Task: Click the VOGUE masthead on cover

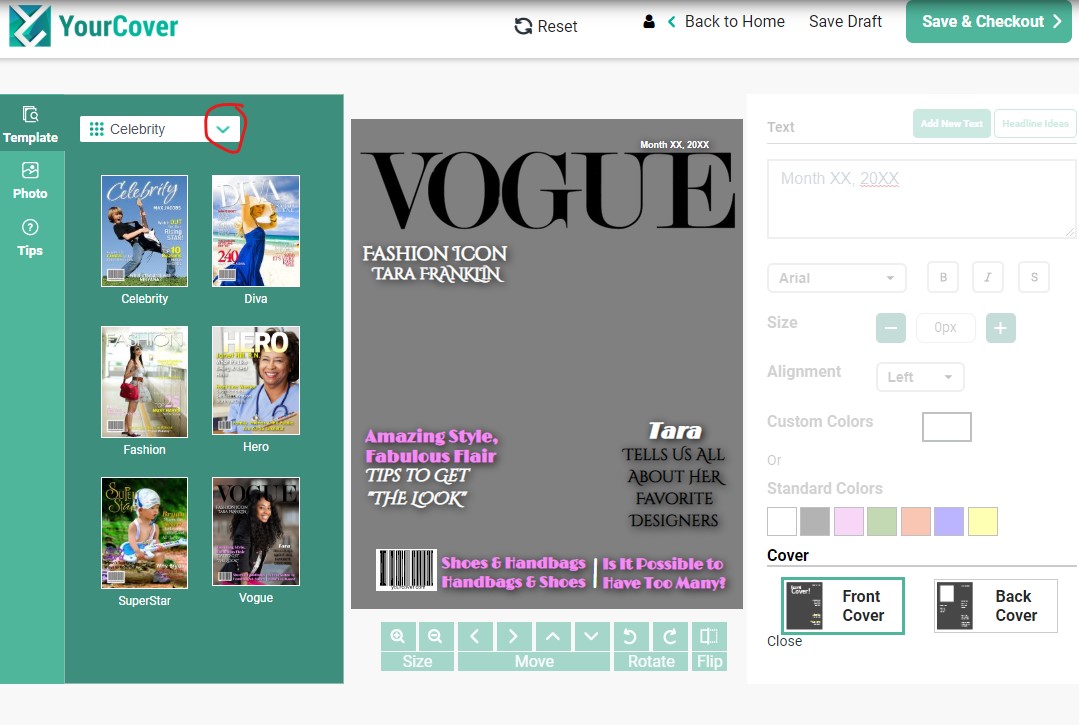Action: pyautogui.click(x=548, y=191)
